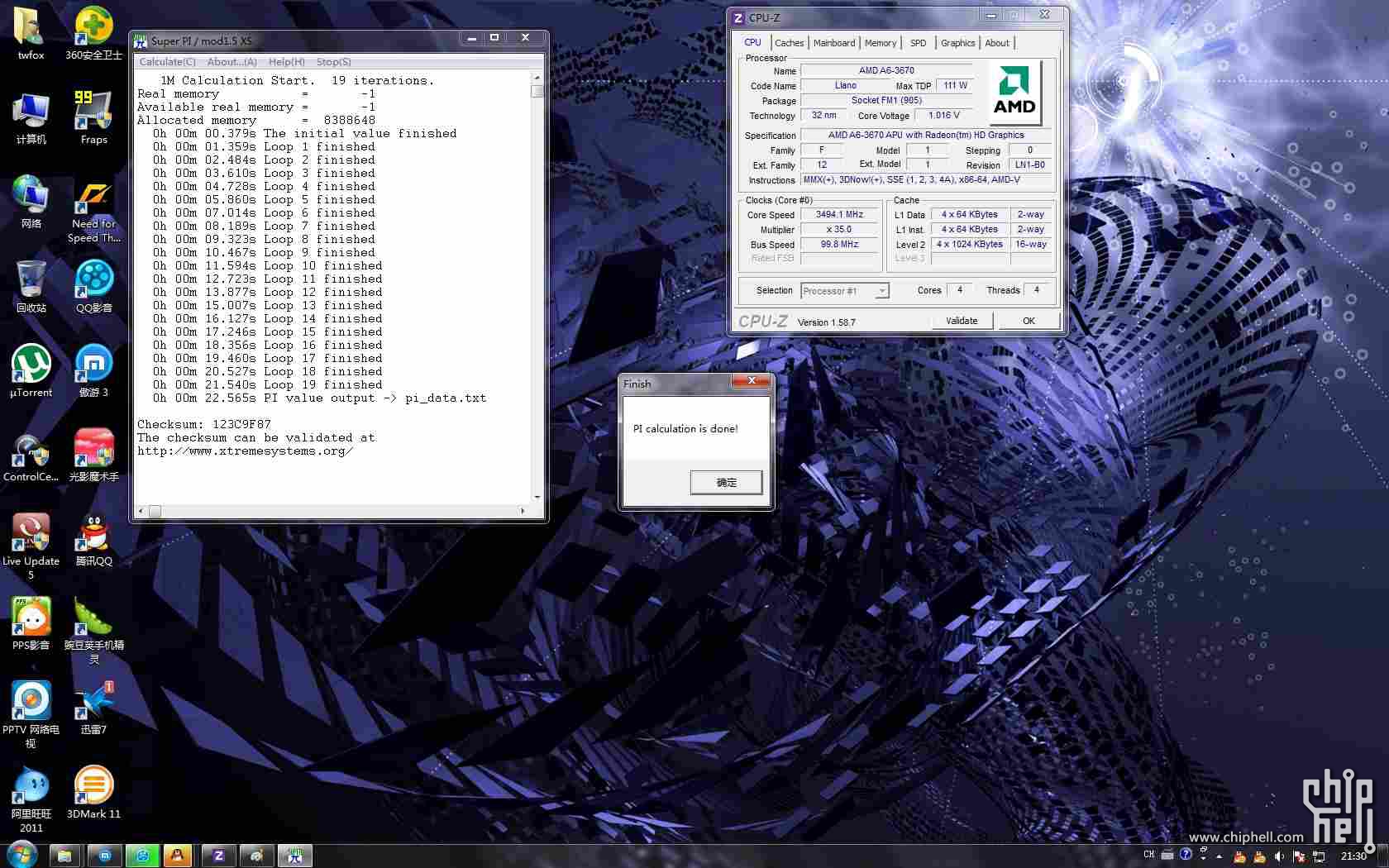Click the CH input language indicator
Screen dimensions: 1389x868
[x=1148, y=855]
